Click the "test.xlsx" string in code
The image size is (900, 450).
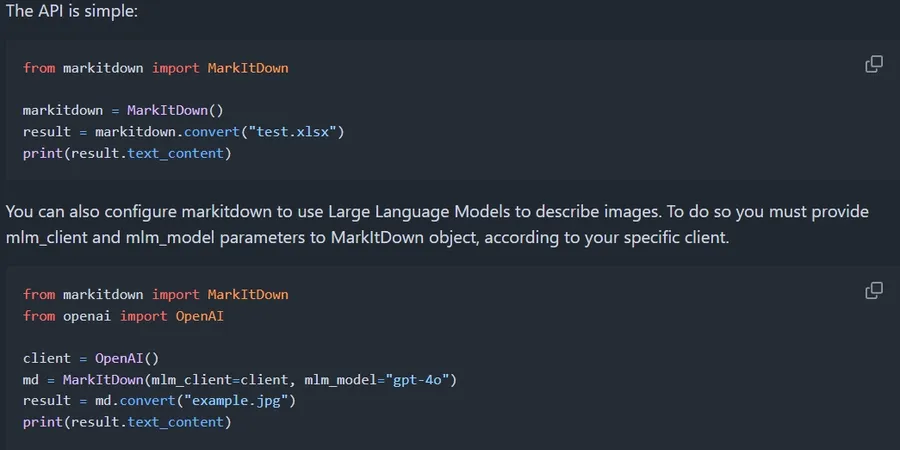(293, 132)
